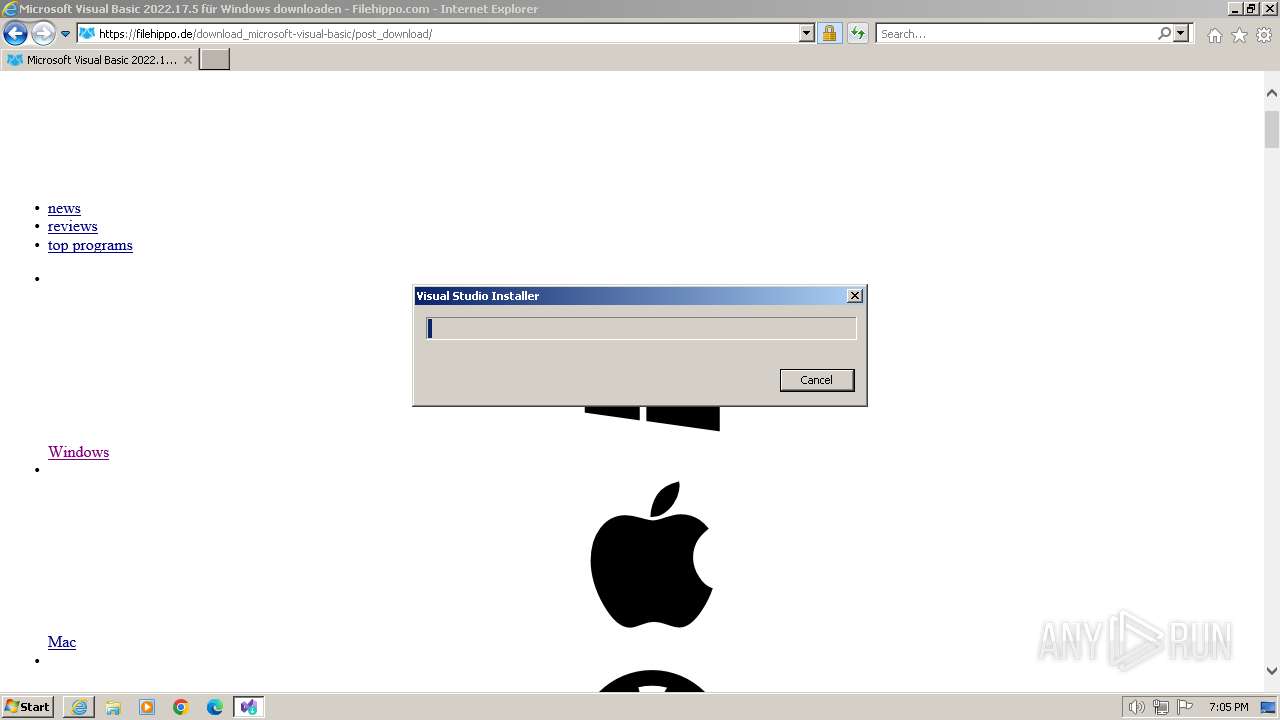Close the Visual Studio Installer dialog
Screen dimensions: 1280x720
click(x=855, y=296)
